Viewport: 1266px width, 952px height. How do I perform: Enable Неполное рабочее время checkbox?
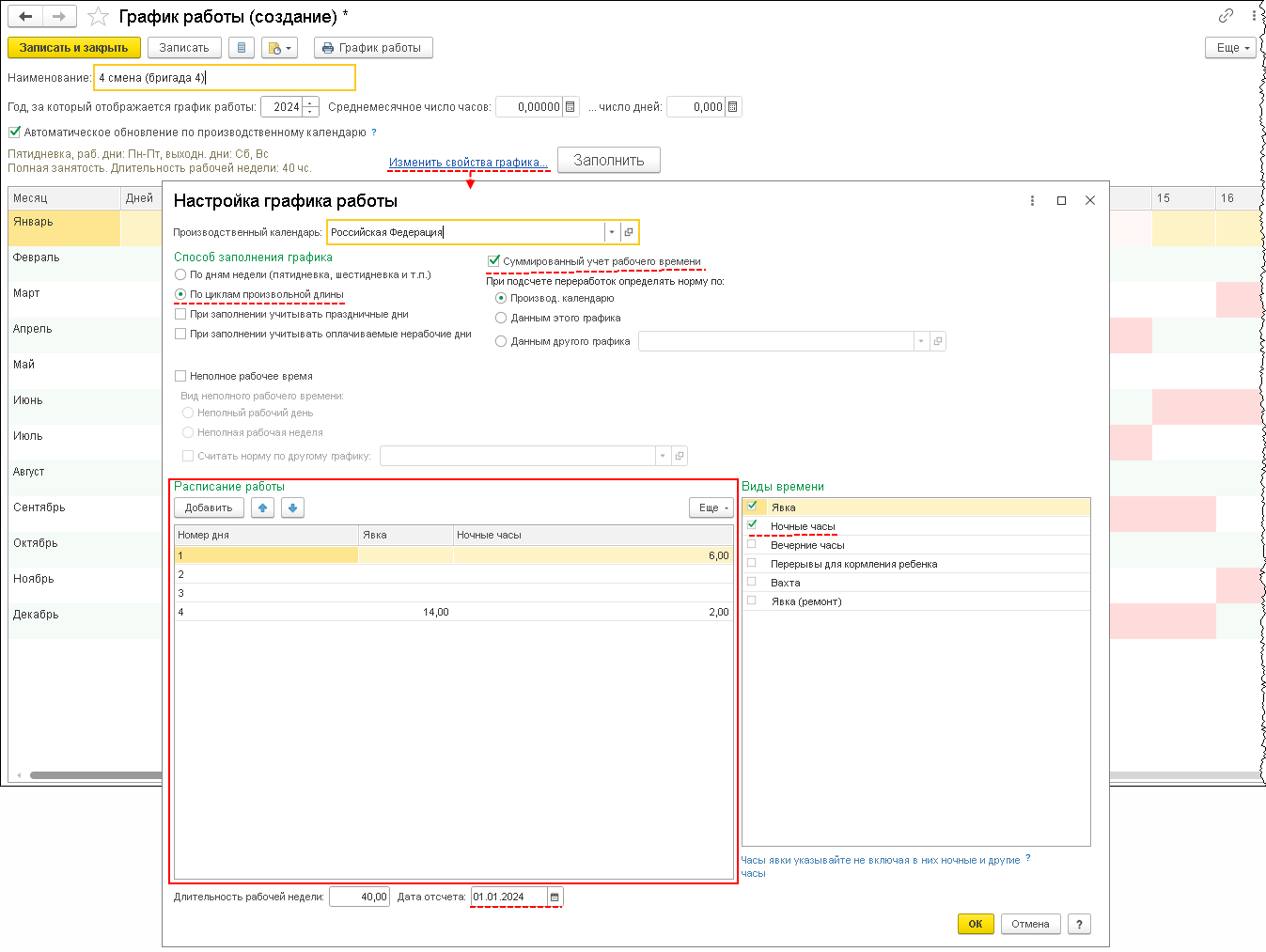(x=180, y=376)
